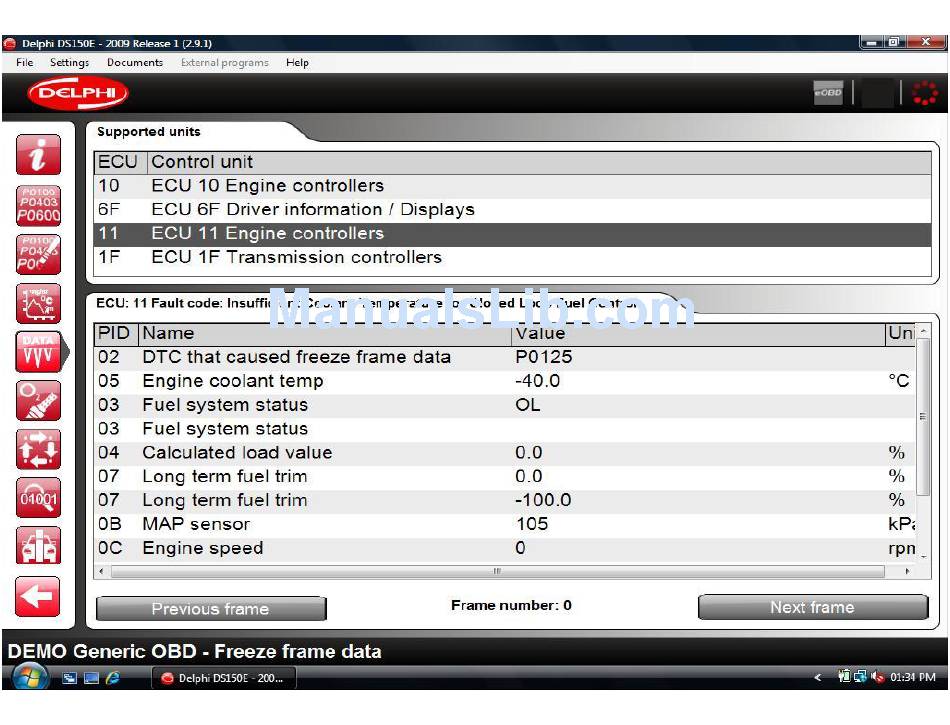This screenshot has width=950, height=725.
Task: Click the erase fault codes icon
Action: tap(39, 254)
